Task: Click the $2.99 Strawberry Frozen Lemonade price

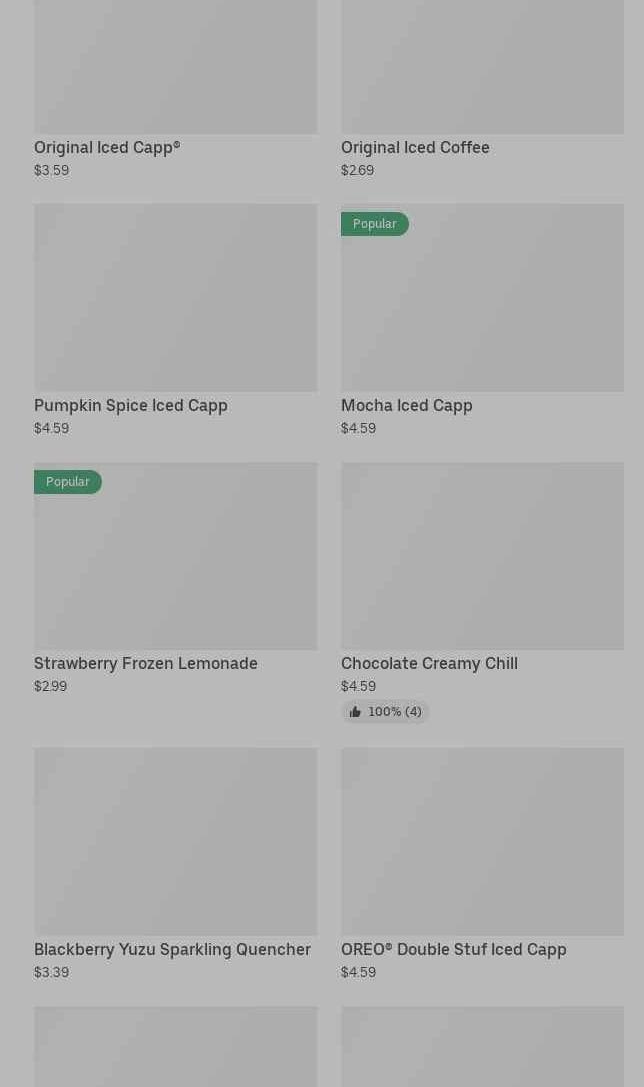Action: pos(51,686)
